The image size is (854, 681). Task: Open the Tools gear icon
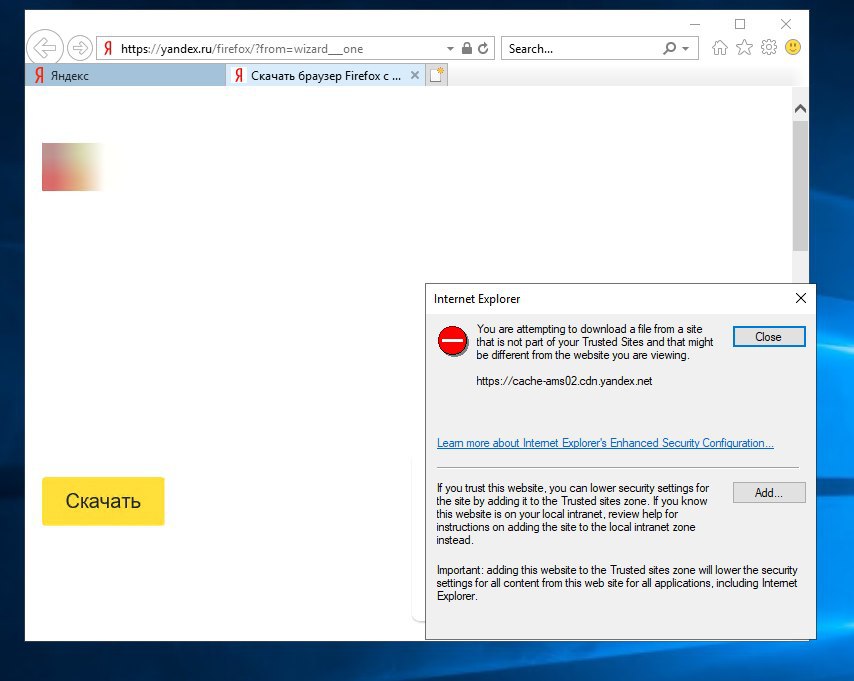[768, 47]
